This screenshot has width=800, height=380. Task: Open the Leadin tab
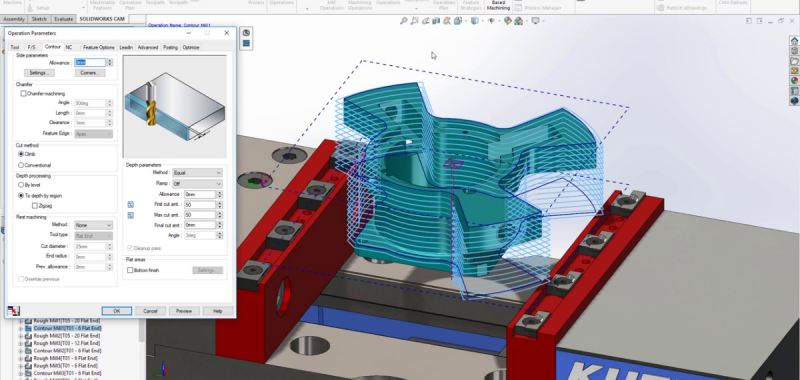coord(126,47)
